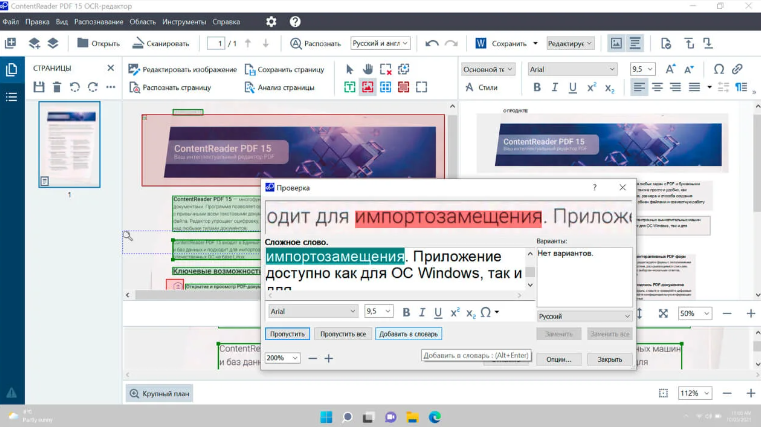Click the page number input field
Viewport: 761px width, 427px height.
point(216,43)
